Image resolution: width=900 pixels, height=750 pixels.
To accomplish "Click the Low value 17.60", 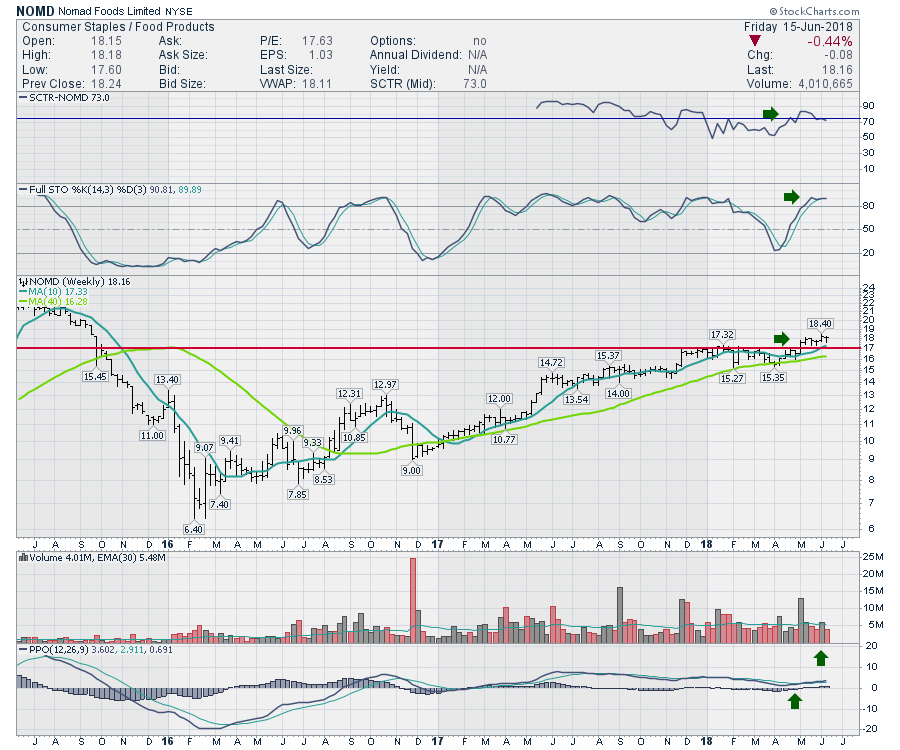I will click(106, 69).
